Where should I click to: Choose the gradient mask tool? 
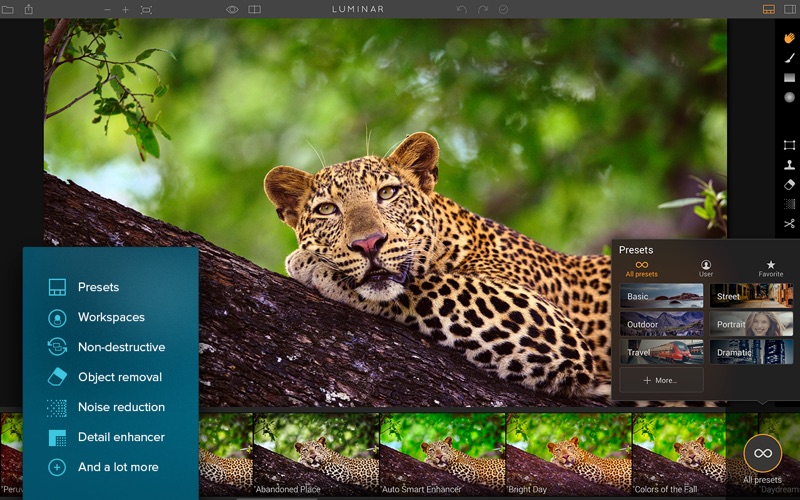pyautogui.click(x=789, y=78)
